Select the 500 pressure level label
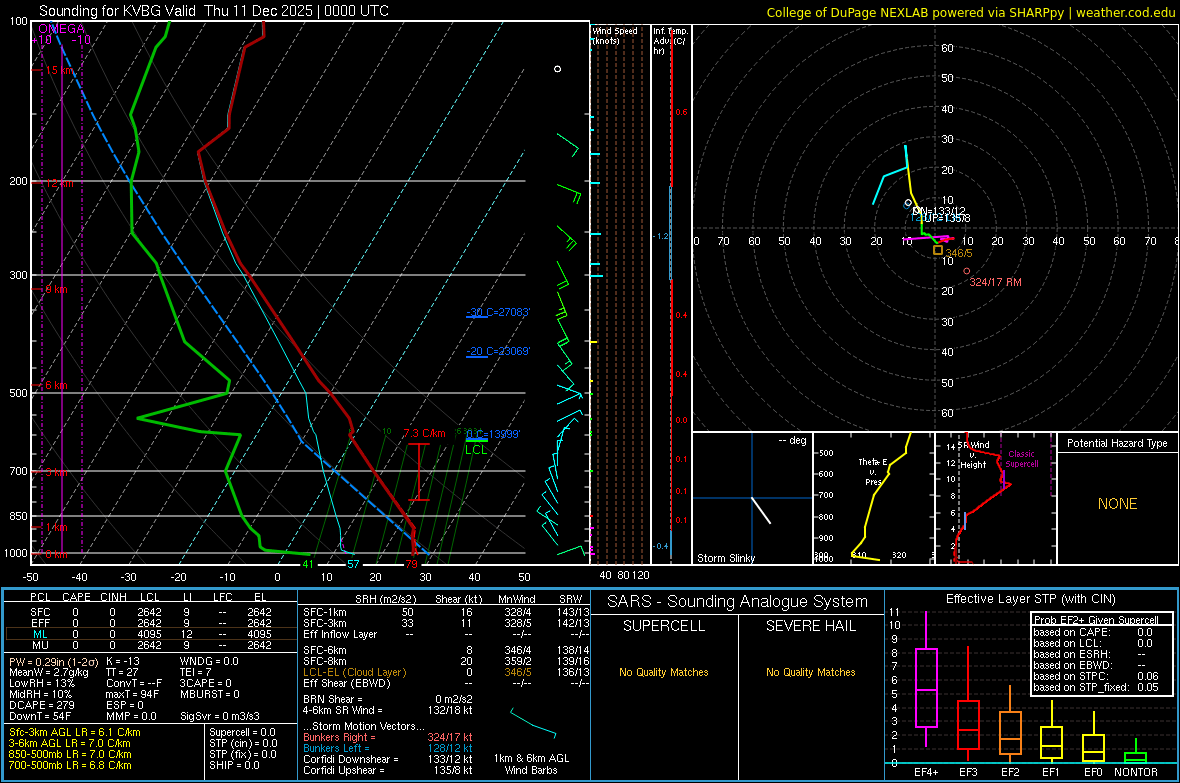 pyautogui.click(x=18, y=393)
